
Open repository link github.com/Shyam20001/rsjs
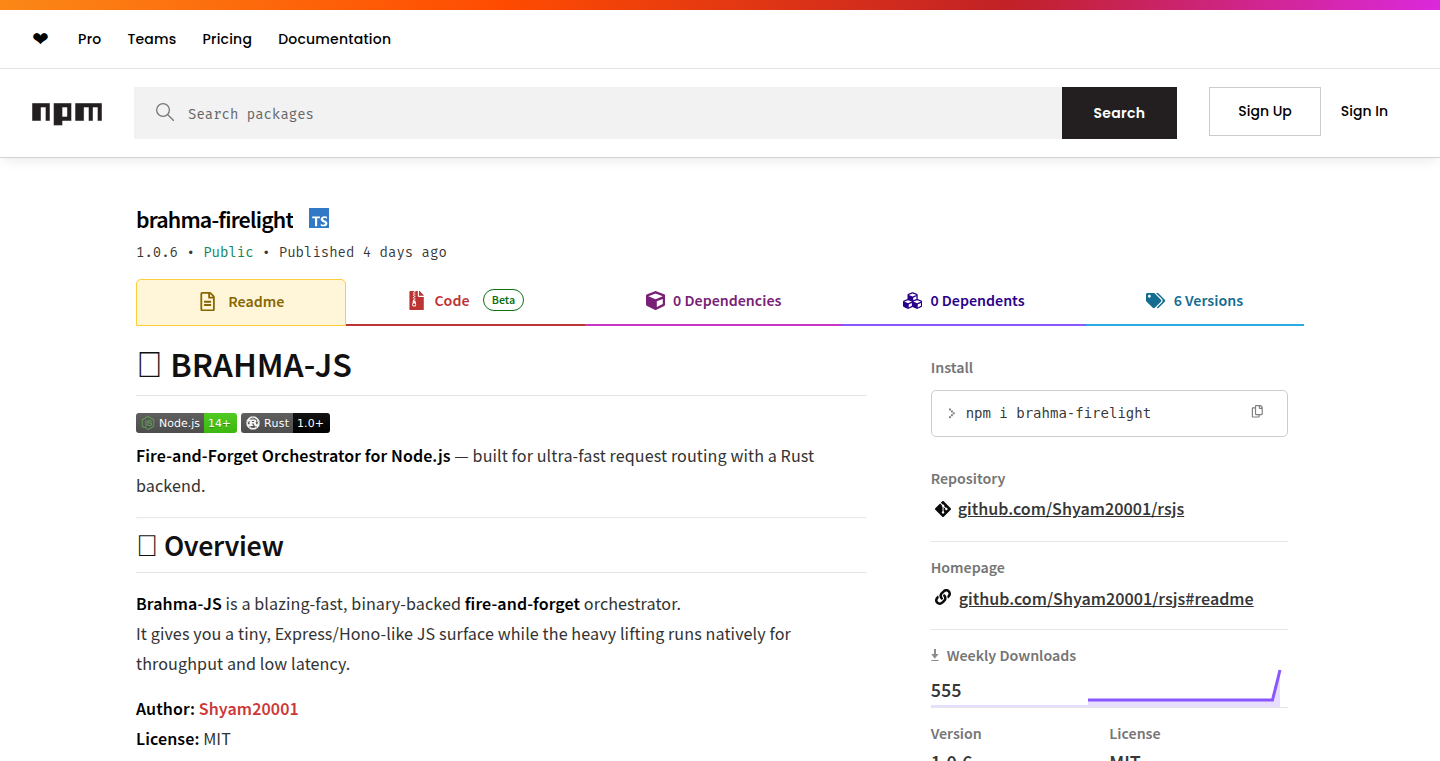pyautogui.click(x=1071, y=509)
